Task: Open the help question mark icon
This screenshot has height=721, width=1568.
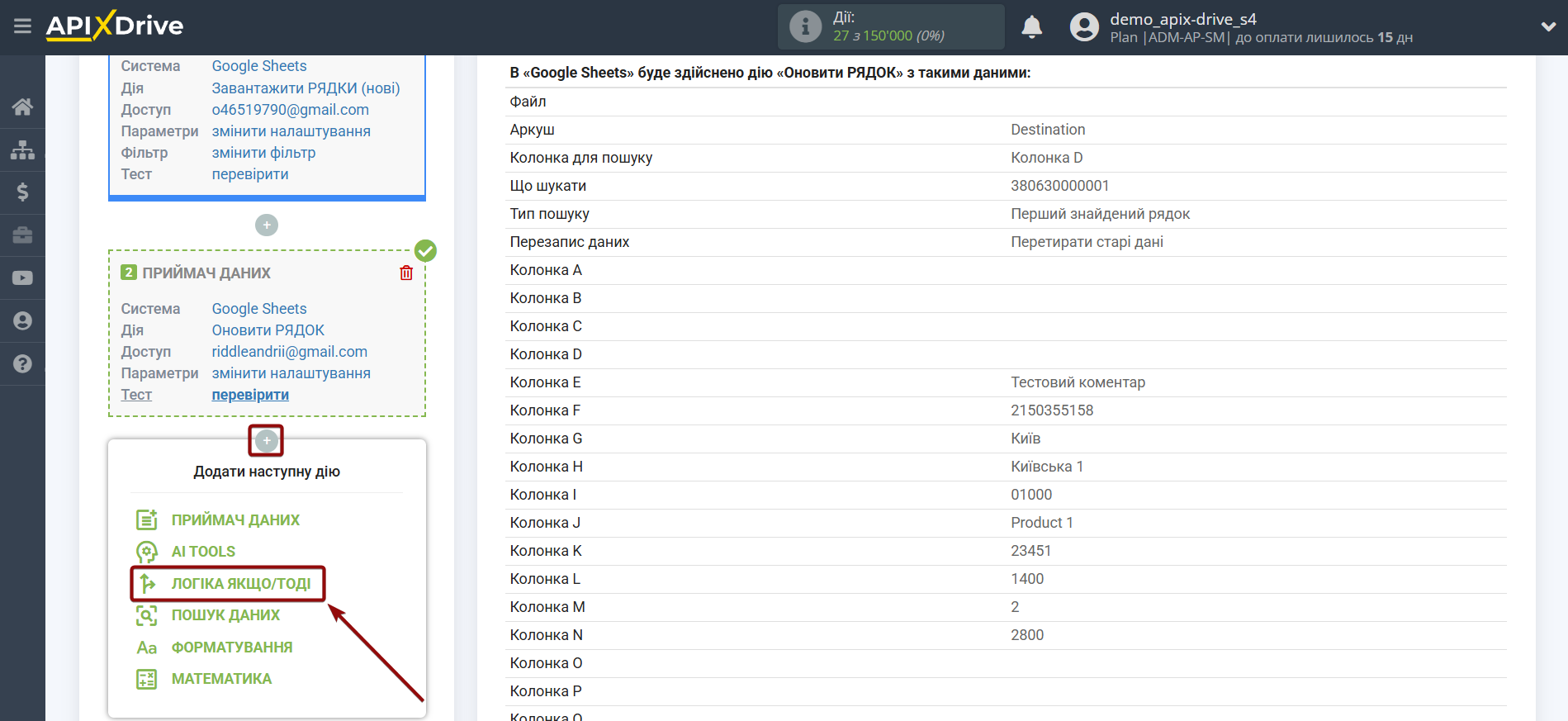Action: (22, 363)
